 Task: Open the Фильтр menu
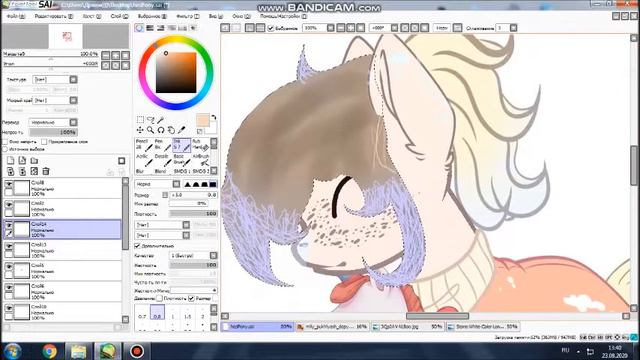pyautogui.click(x=188, y=16)
